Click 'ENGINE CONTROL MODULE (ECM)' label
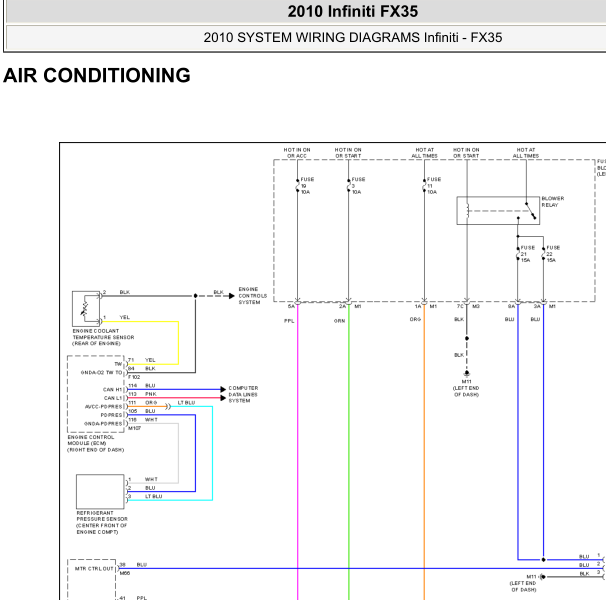This screenshot has width=606, height=600. click(x=95, y=443)
